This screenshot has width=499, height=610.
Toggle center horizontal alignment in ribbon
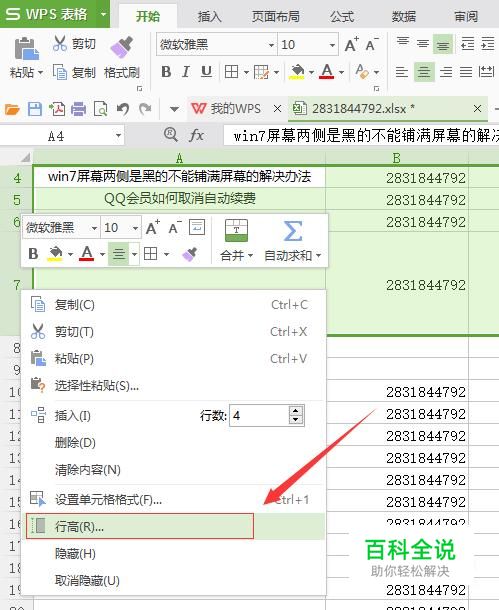point(424,72)
